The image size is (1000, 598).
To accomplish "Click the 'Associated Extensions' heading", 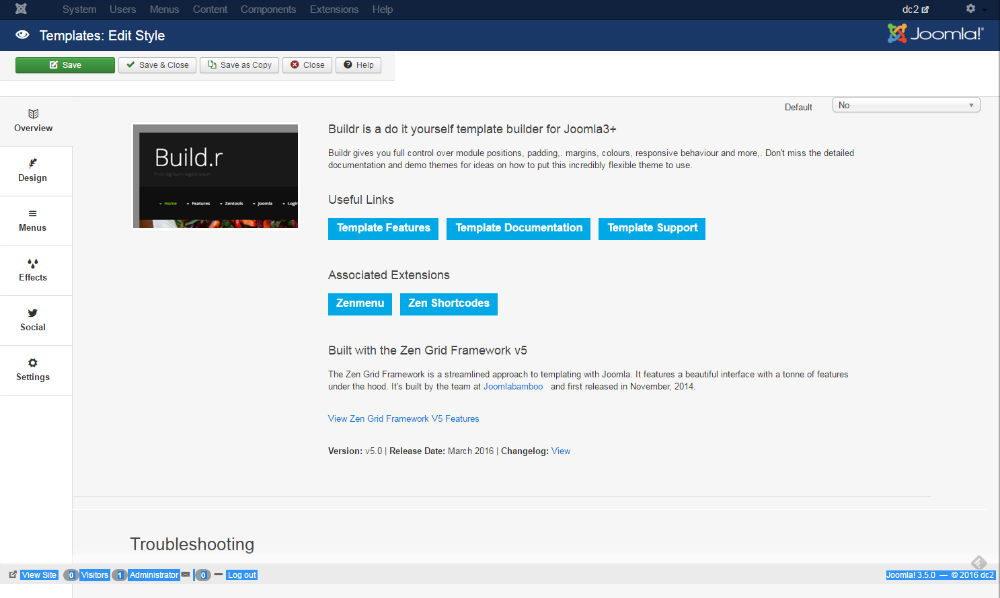I will tap(388, 275).
